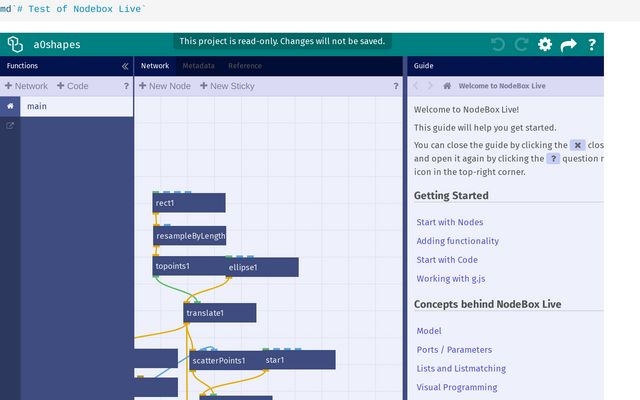
Task: Select the main function item
Action: tap(37, 106)
